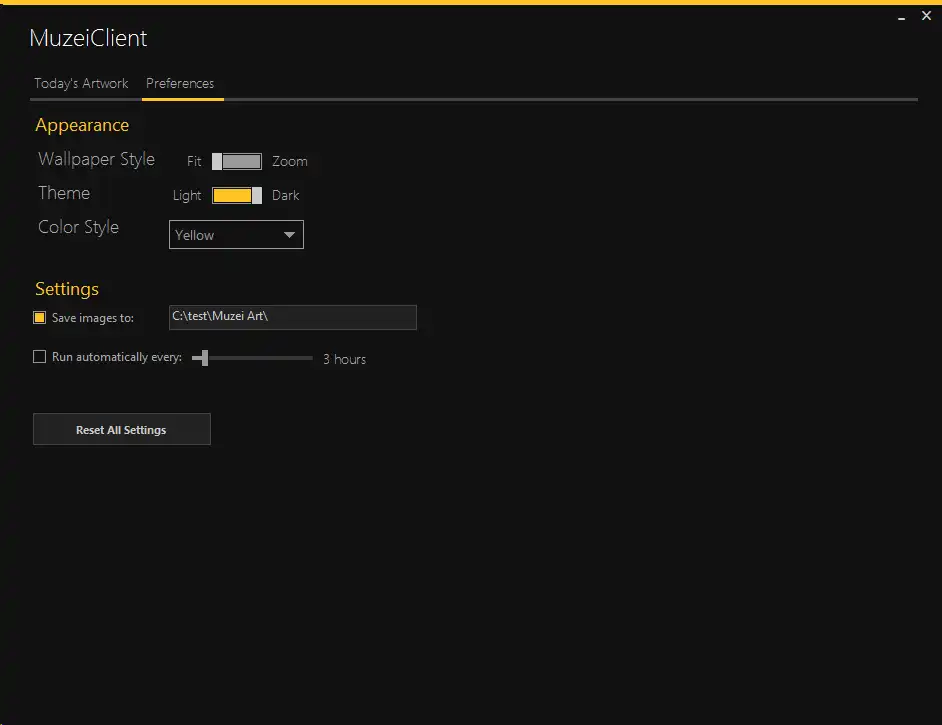
Task: Toggle the Wallpaper Style Fit/Zoom switch
Action: coord(237,162)
